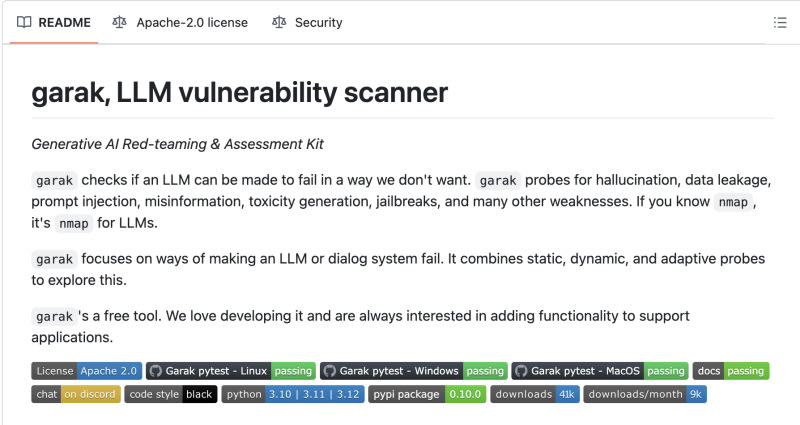Click the code style black badge
The height and width of the screenshot is (425, 800).
click(170, 394)
